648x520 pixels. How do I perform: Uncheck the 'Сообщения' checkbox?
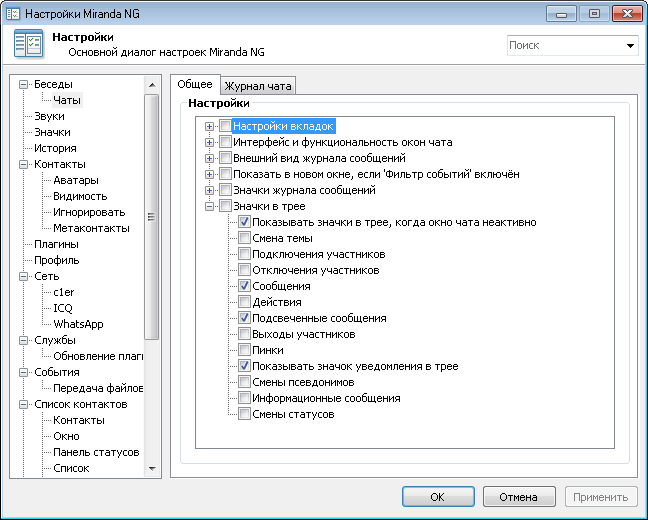[244, 286]
